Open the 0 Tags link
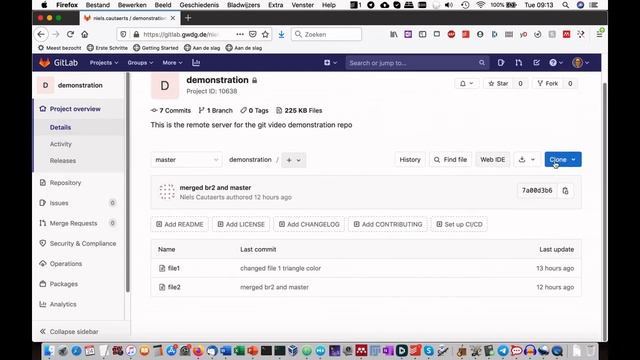The height and width of the screenshot is (360, 640). [x=254, y=111]
